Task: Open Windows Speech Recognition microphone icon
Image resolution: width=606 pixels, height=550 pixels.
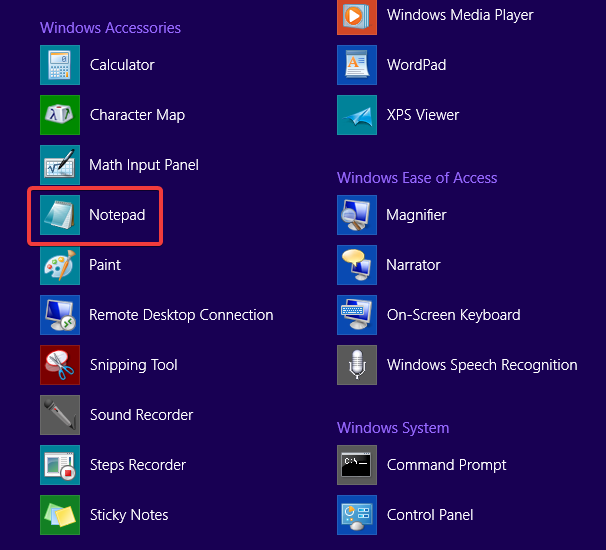Action: 357,365
